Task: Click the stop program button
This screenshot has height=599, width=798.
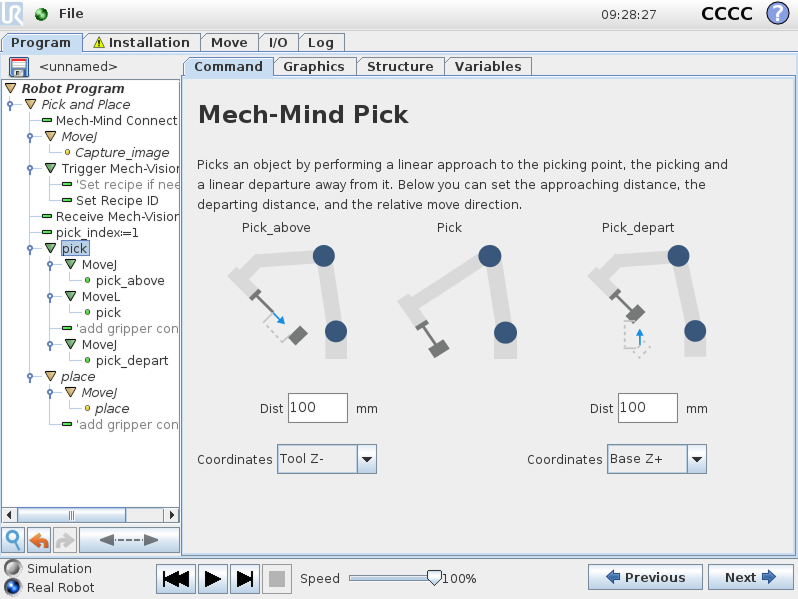Action: [x=276, y=579]
